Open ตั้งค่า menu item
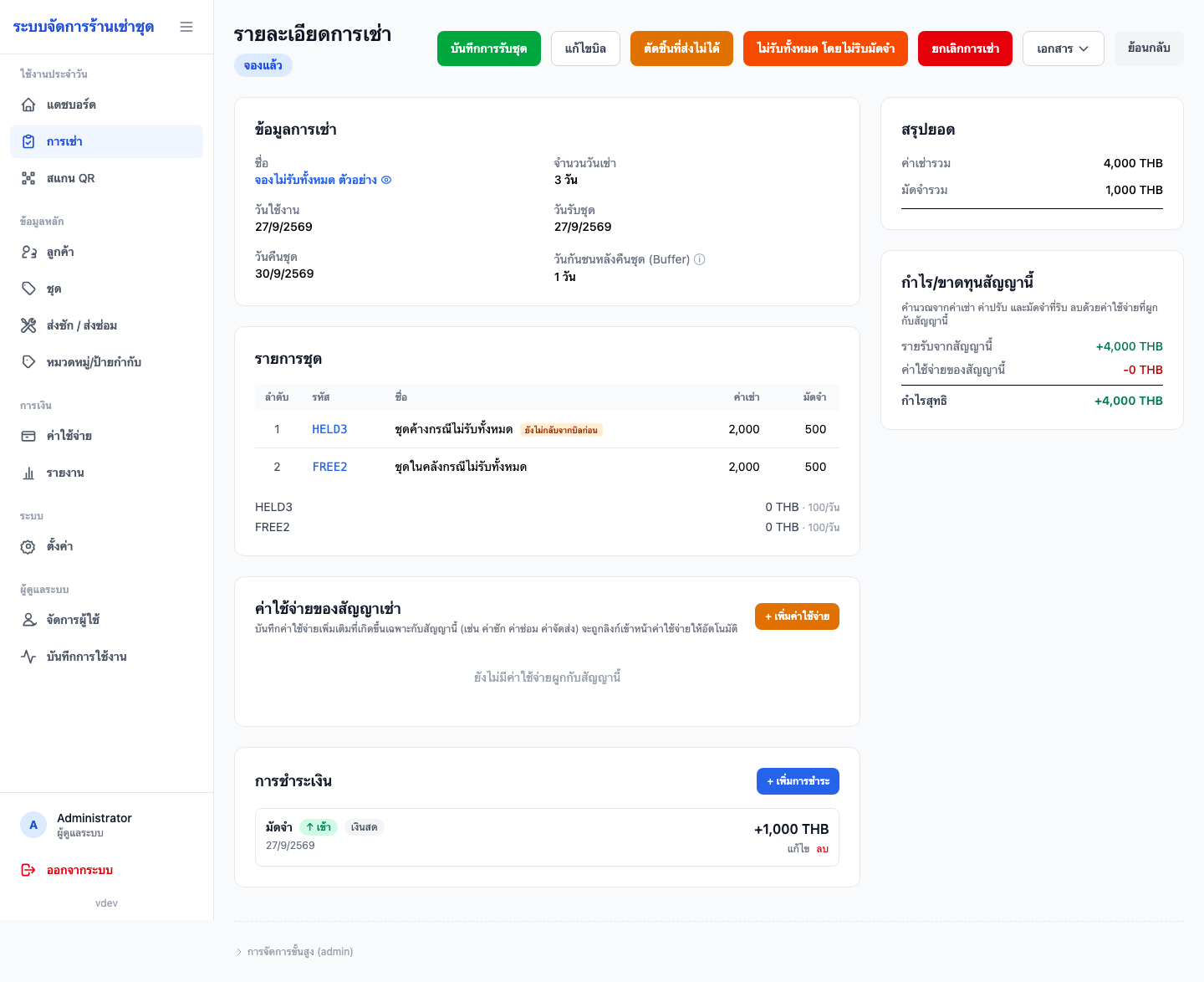 click(x=106, y=546)
